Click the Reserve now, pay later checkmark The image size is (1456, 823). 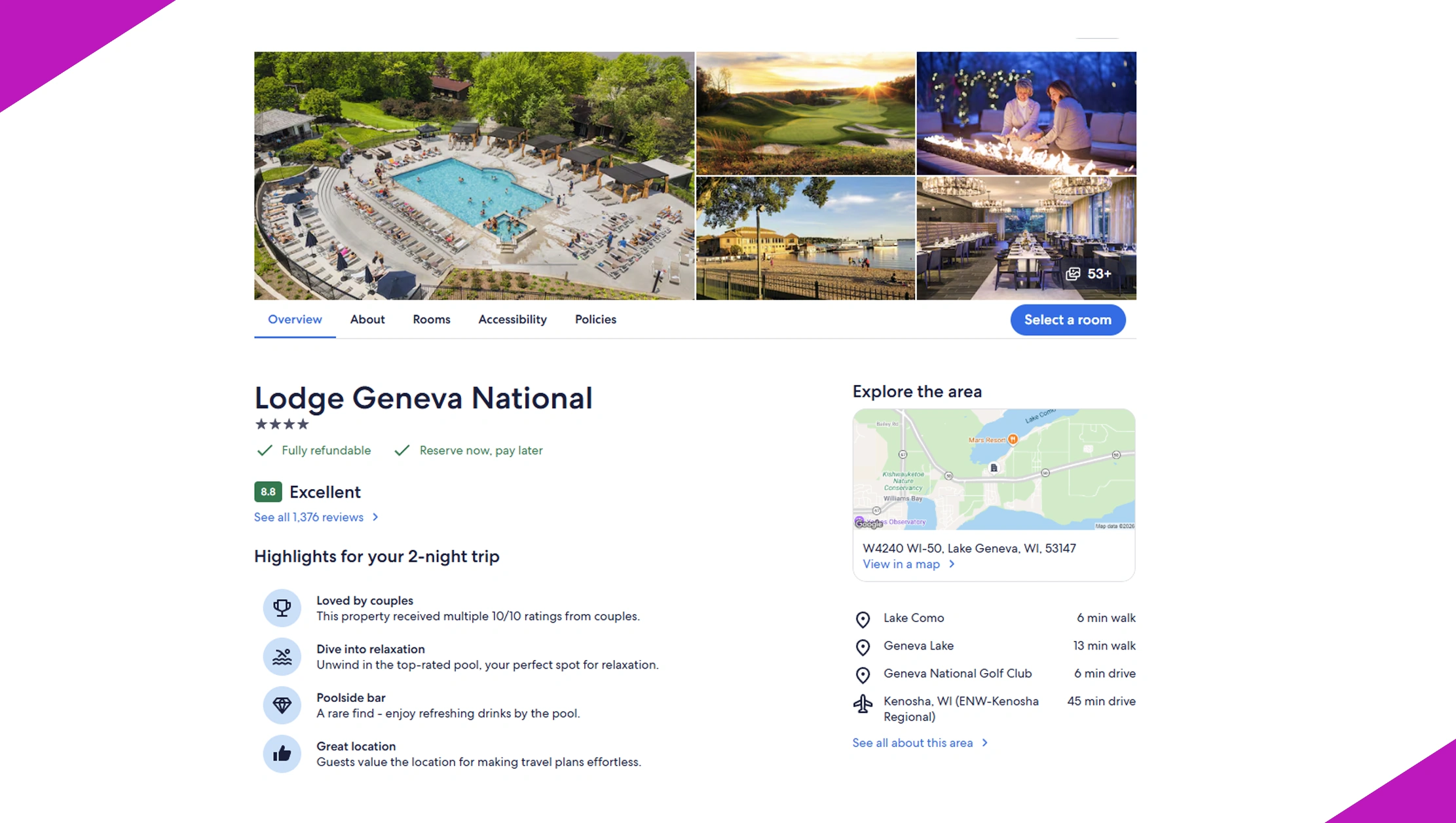(x=402, y=450)
